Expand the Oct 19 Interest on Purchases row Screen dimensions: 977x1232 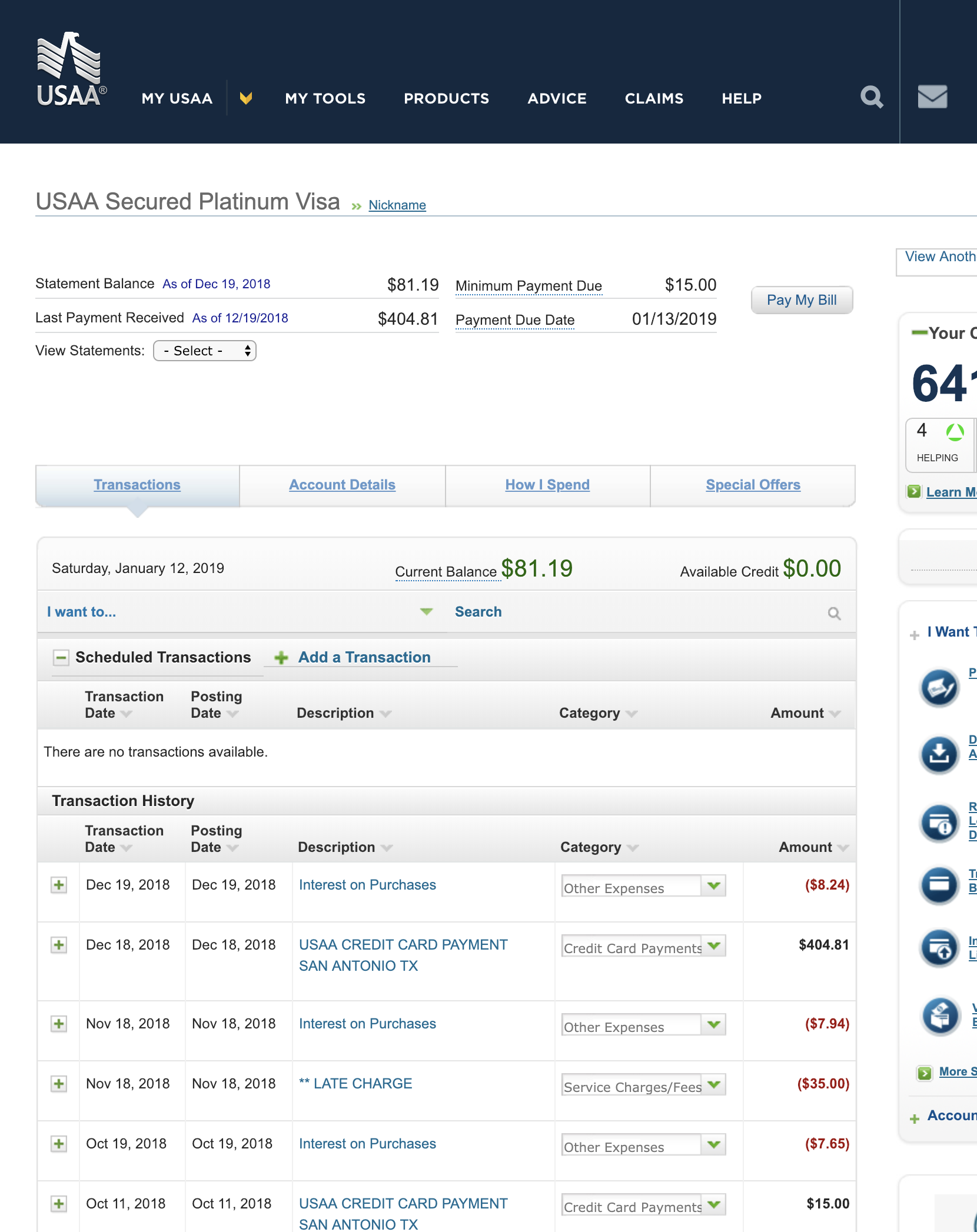(58, 1144)
